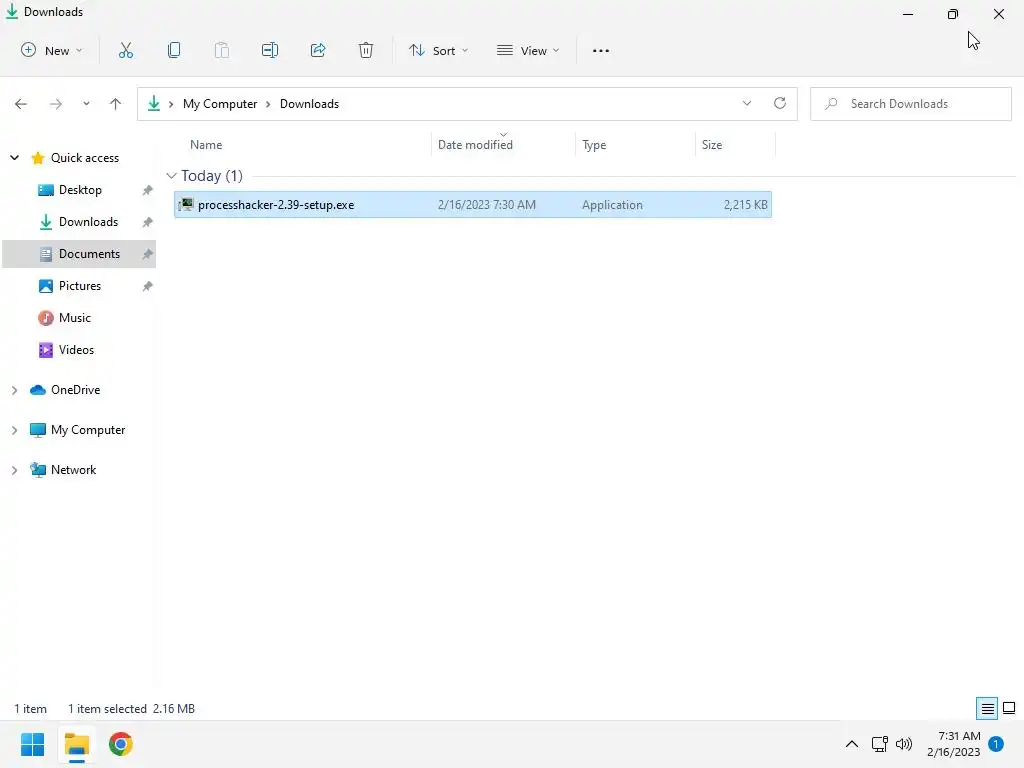Click the taskbar clock and date
1024x768 pixels.
tap(953, 744)
